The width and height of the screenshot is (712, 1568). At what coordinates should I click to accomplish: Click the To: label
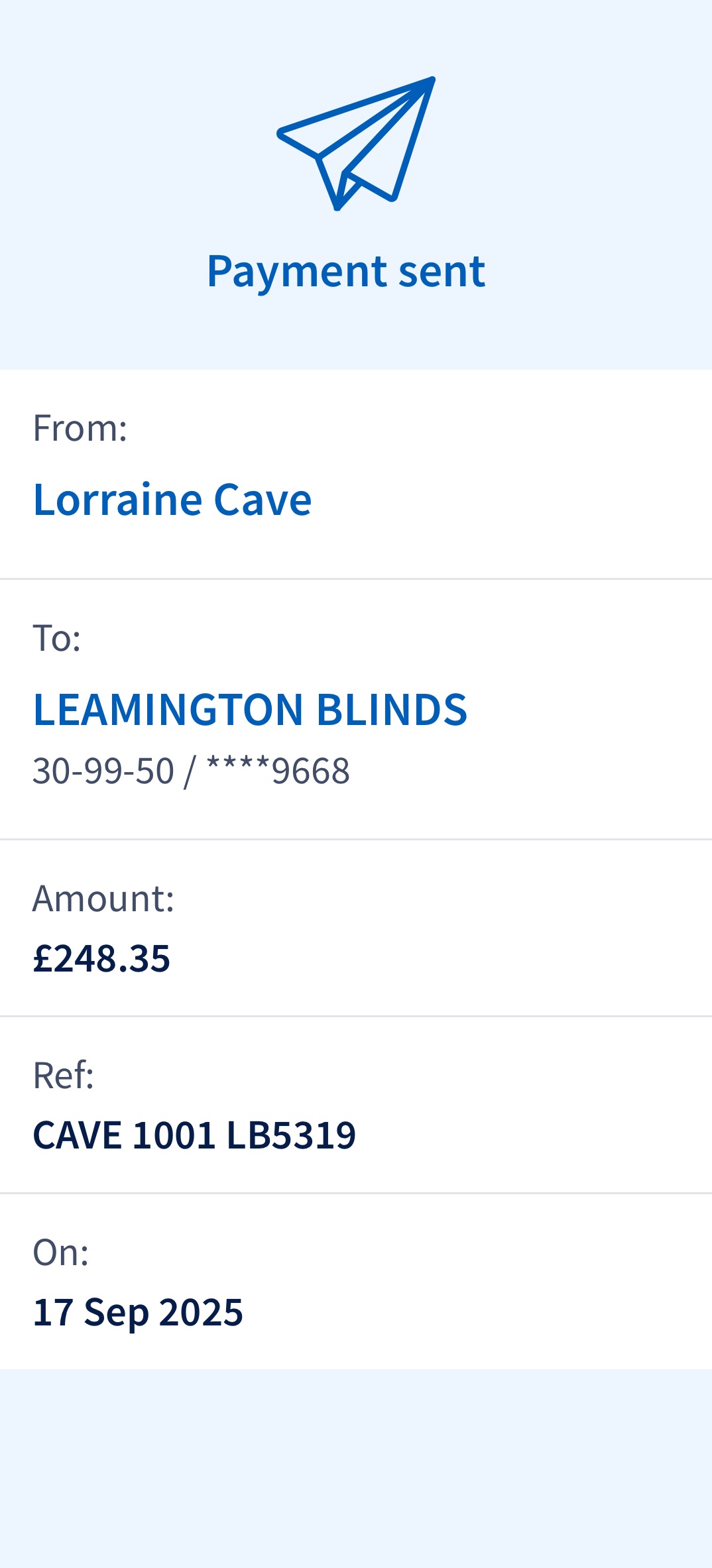point(57,638)
